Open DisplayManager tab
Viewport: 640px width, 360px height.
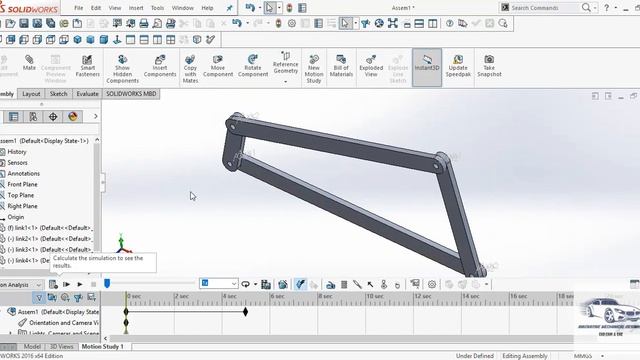coord(73,117)
